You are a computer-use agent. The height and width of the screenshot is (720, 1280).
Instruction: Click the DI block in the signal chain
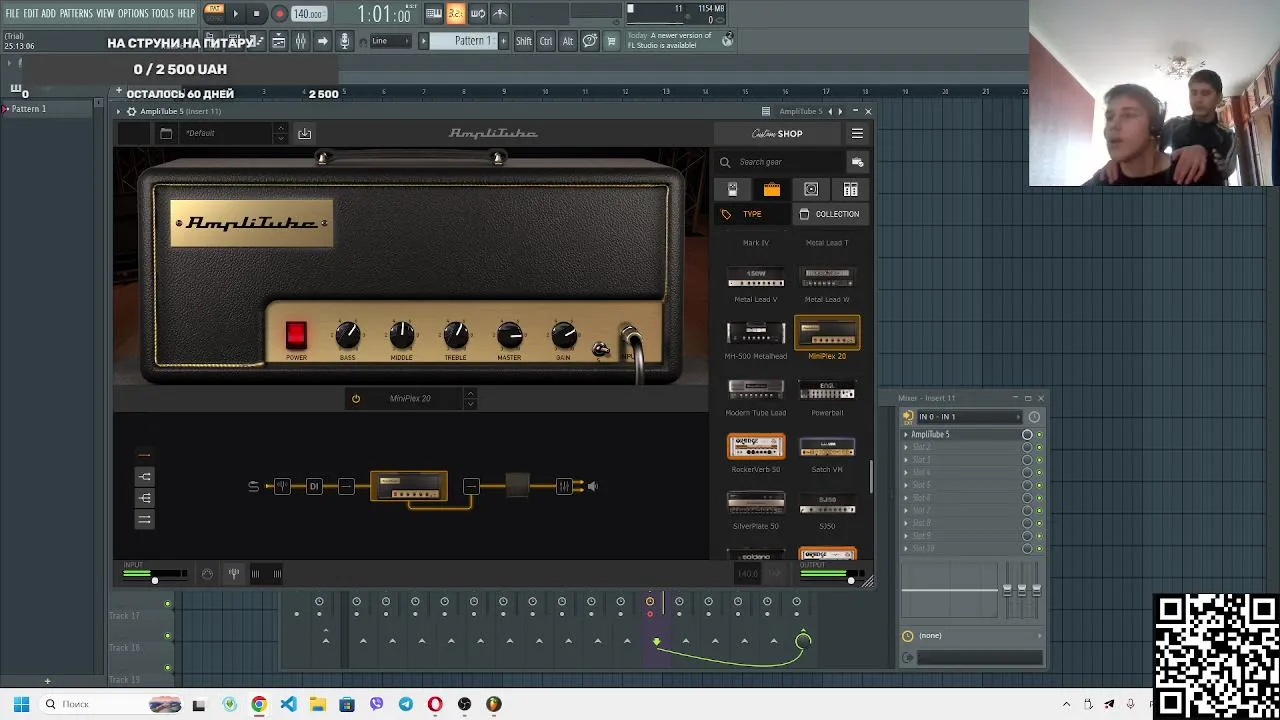pos(314,487)
